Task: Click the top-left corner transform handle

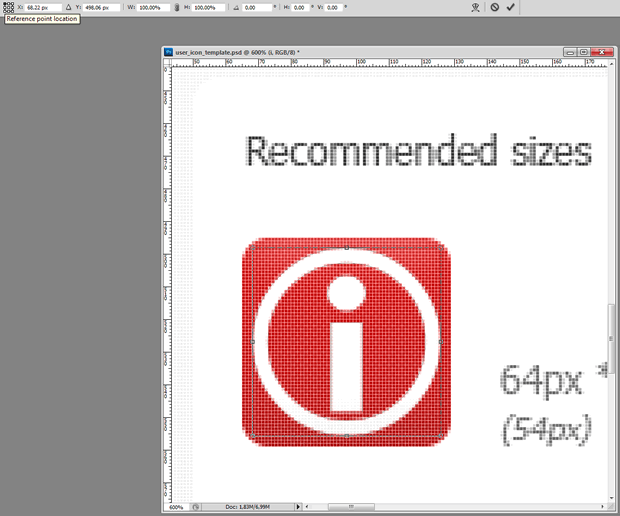Action: click(253, 248)
